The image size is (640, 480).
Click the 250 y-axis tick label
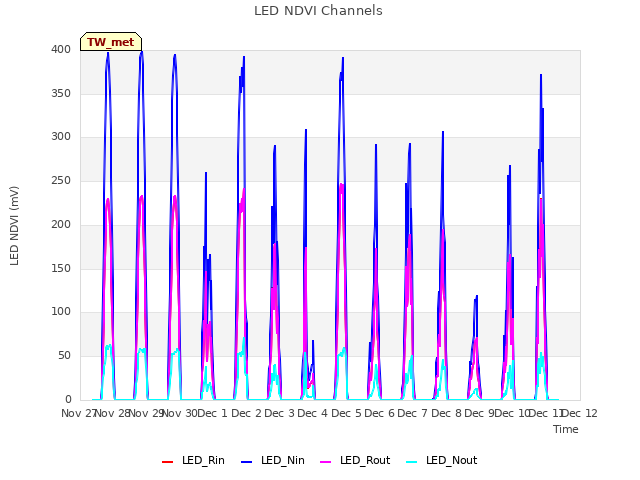click(x=61, y=180)
